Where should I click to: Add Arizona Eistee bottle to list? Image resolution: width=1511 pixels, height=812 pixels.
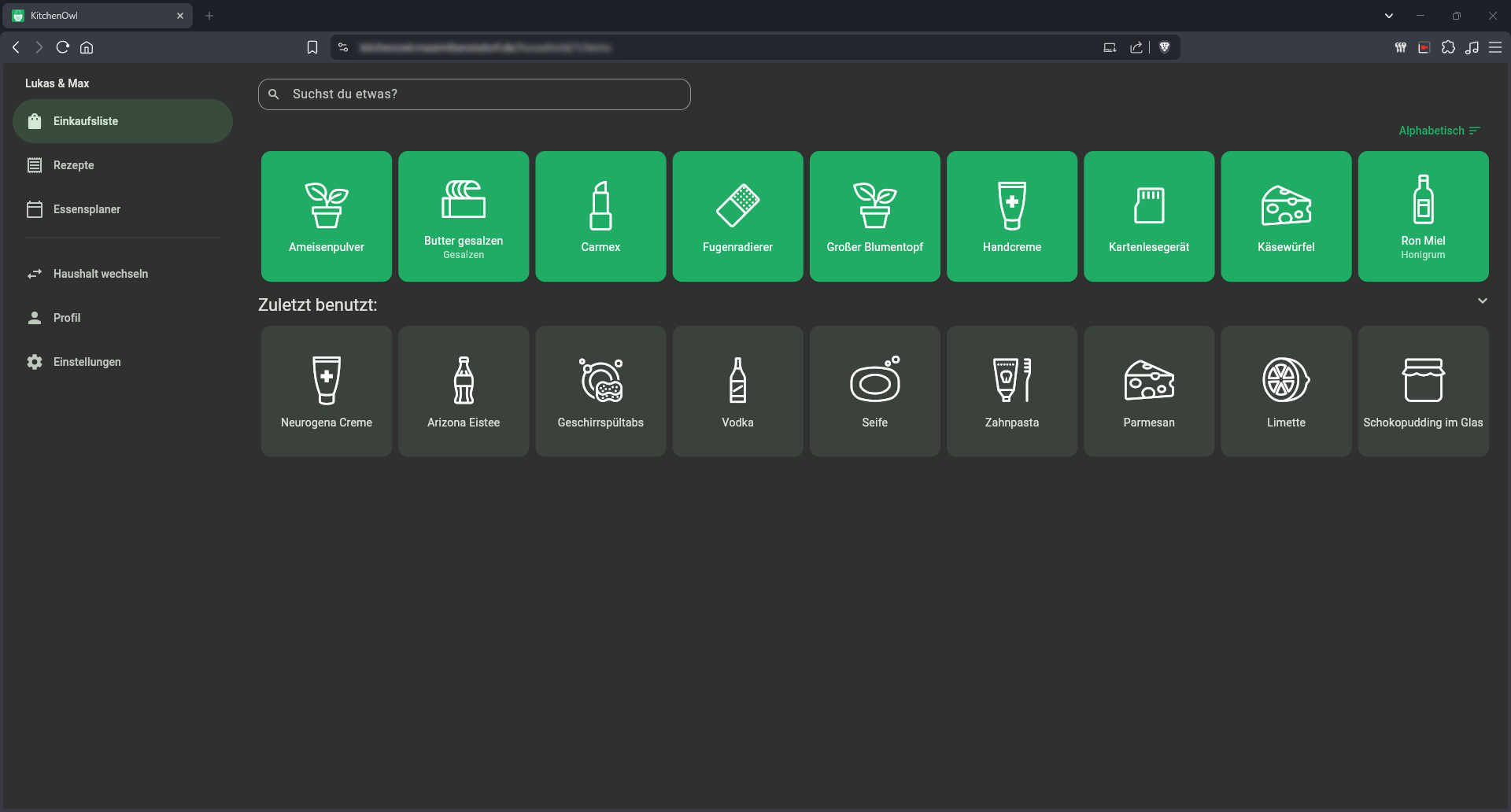coord(464,391)
